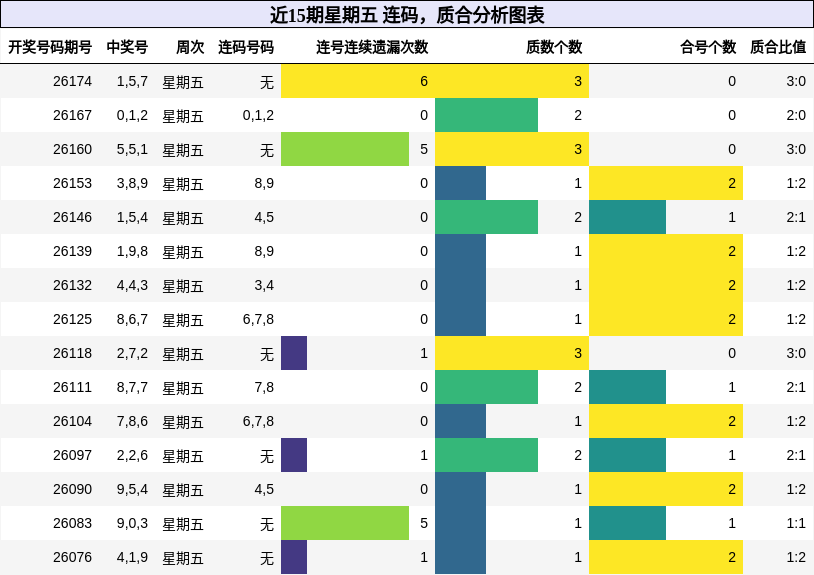This screenshot has height=575, width=814.
Task: Select winning number 2,2,6
Action: coord(132,455)
